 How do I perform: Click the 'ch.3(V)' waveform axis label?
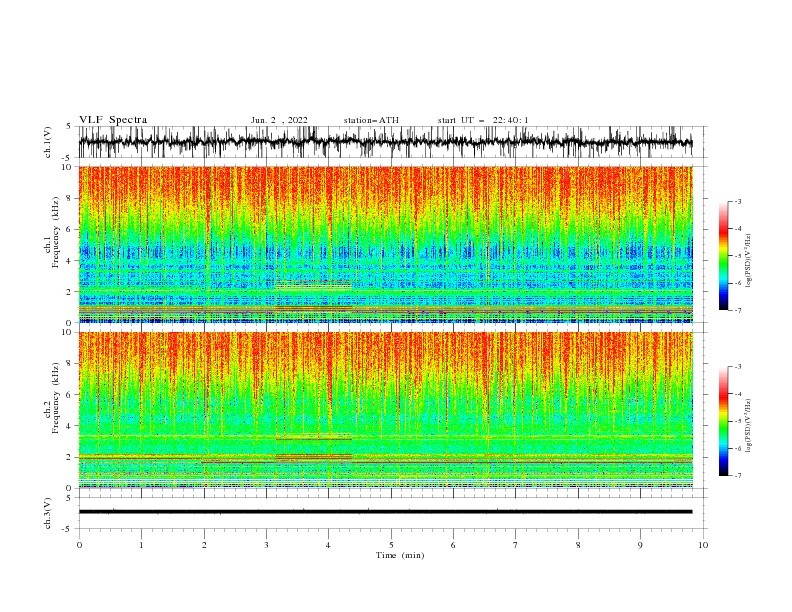[x=48, y=513]
